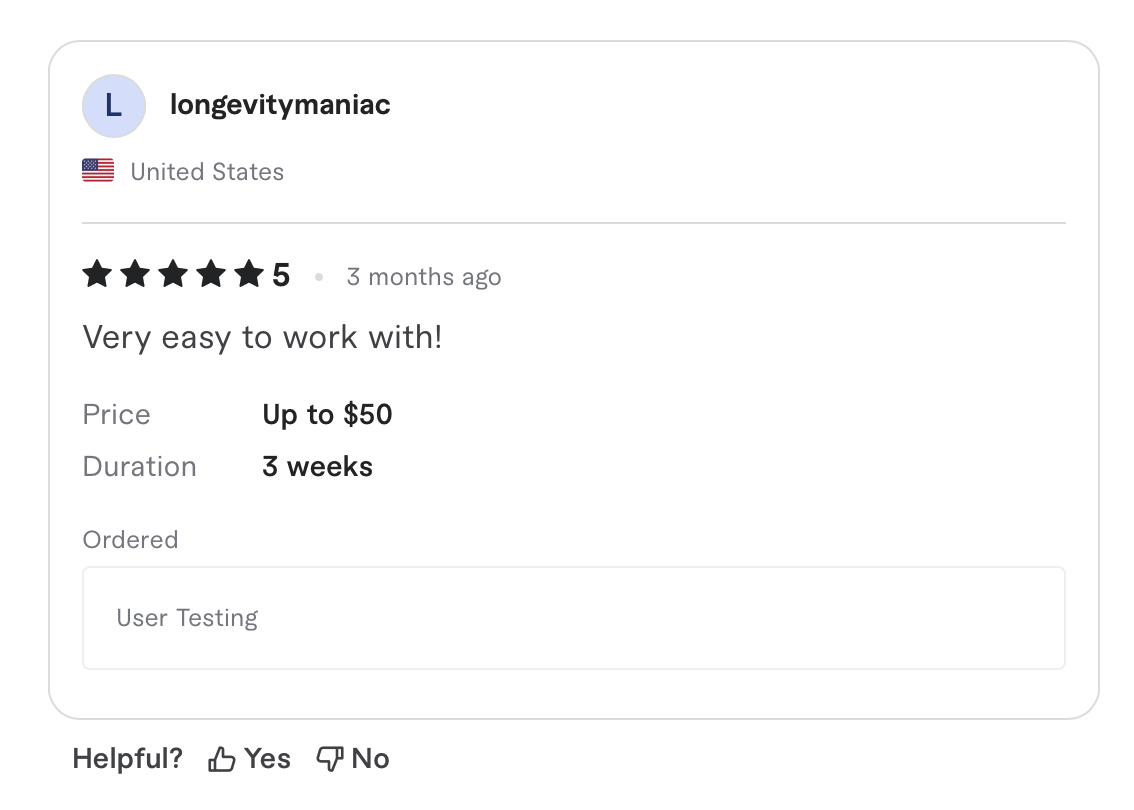The height and width of the screenshot is (810, 1134).
Task: Click the thumbs up icon
Action: [x=221, y=758]
